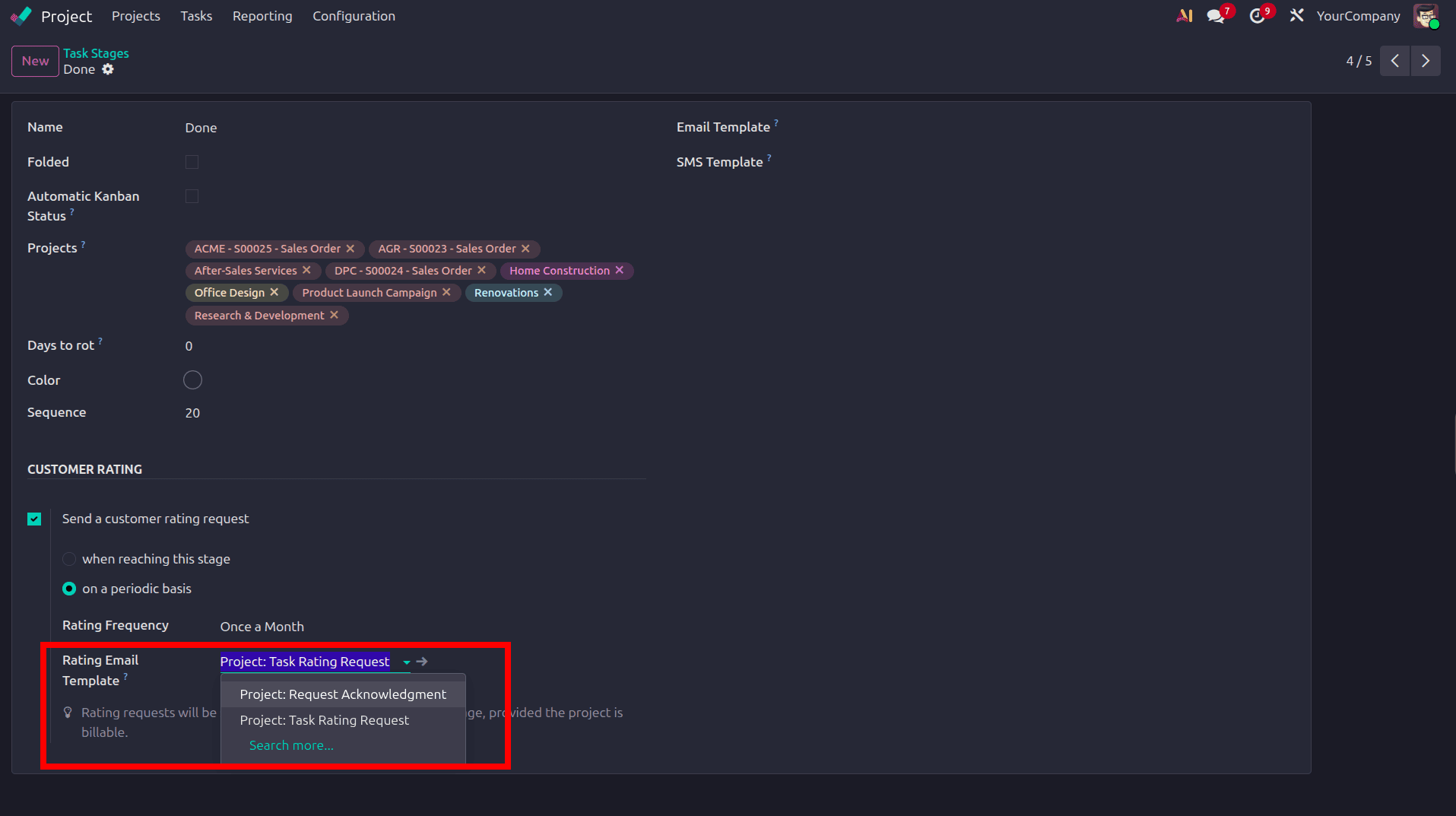This screenshot has width=1456, height=816.
Task: Go back to Task Stages breadcrumb
Action: [96, 53]
